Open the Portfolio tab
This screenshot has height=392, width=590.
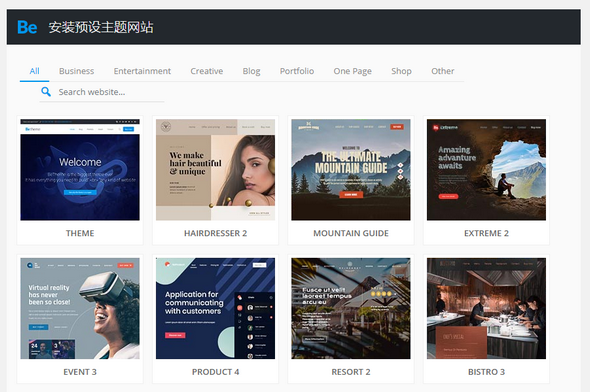pos(297,71)
